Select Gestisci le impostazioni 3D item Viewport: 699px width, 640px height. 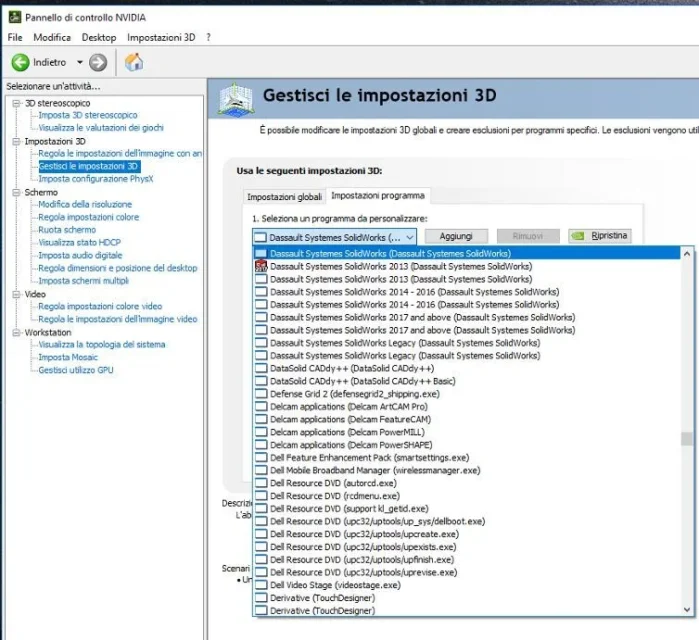89,166
